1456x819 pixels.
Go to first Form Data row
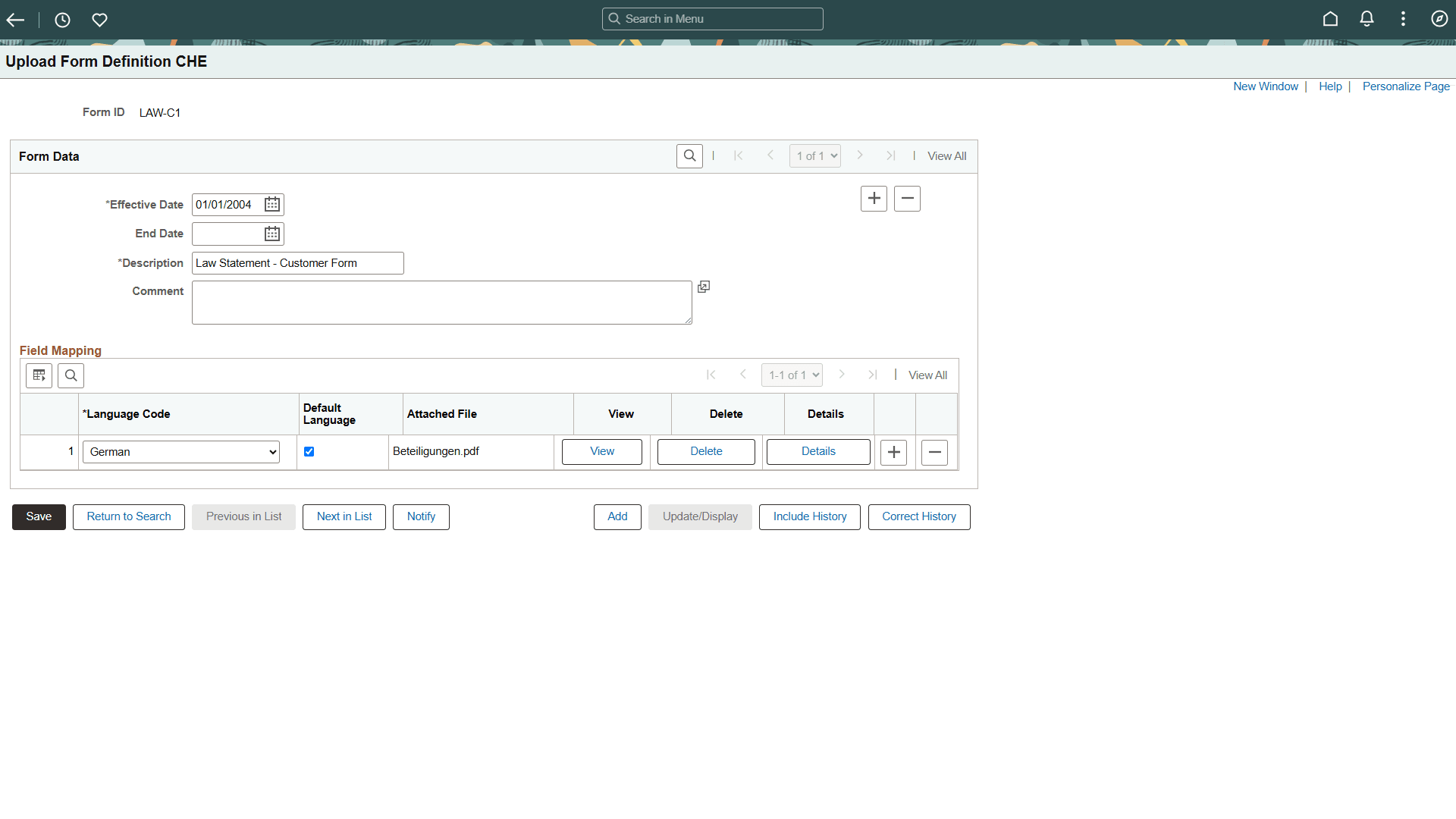click(738, 155)
